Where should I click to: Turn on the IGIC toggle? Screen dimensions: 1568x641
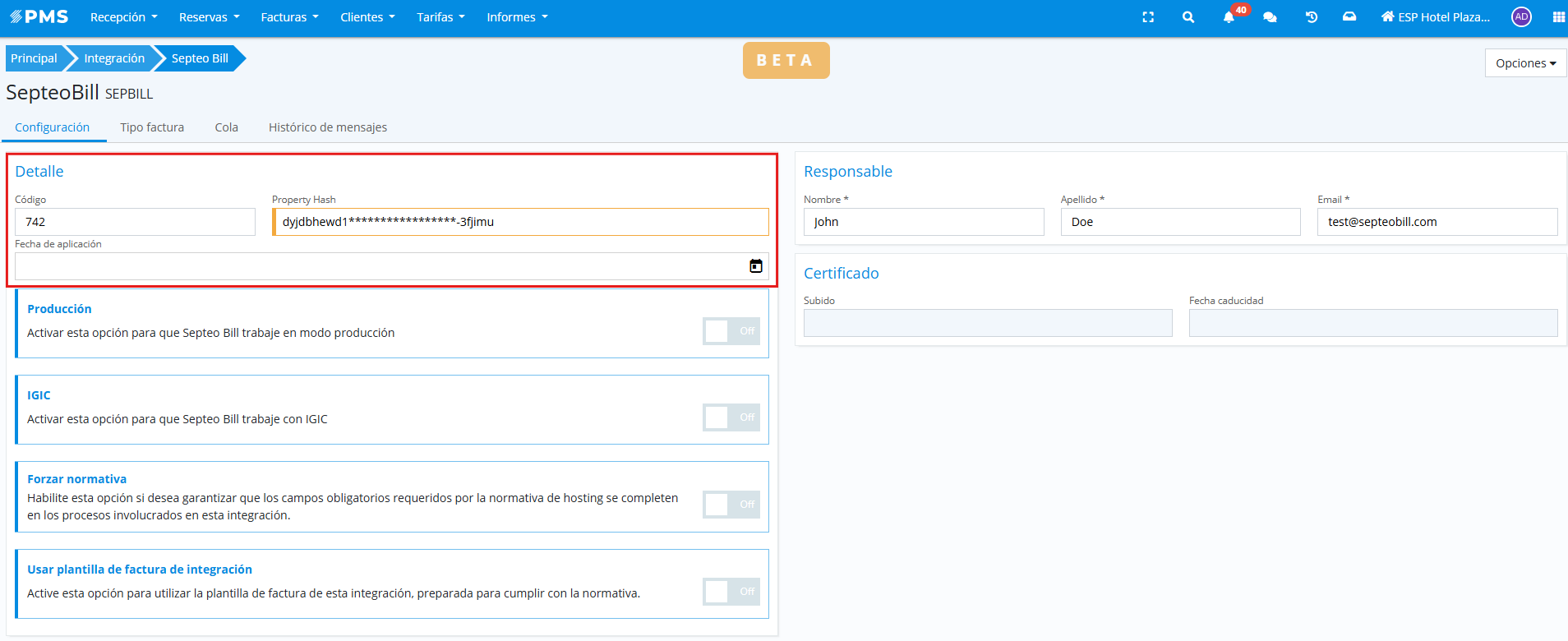tap(731, 417)
